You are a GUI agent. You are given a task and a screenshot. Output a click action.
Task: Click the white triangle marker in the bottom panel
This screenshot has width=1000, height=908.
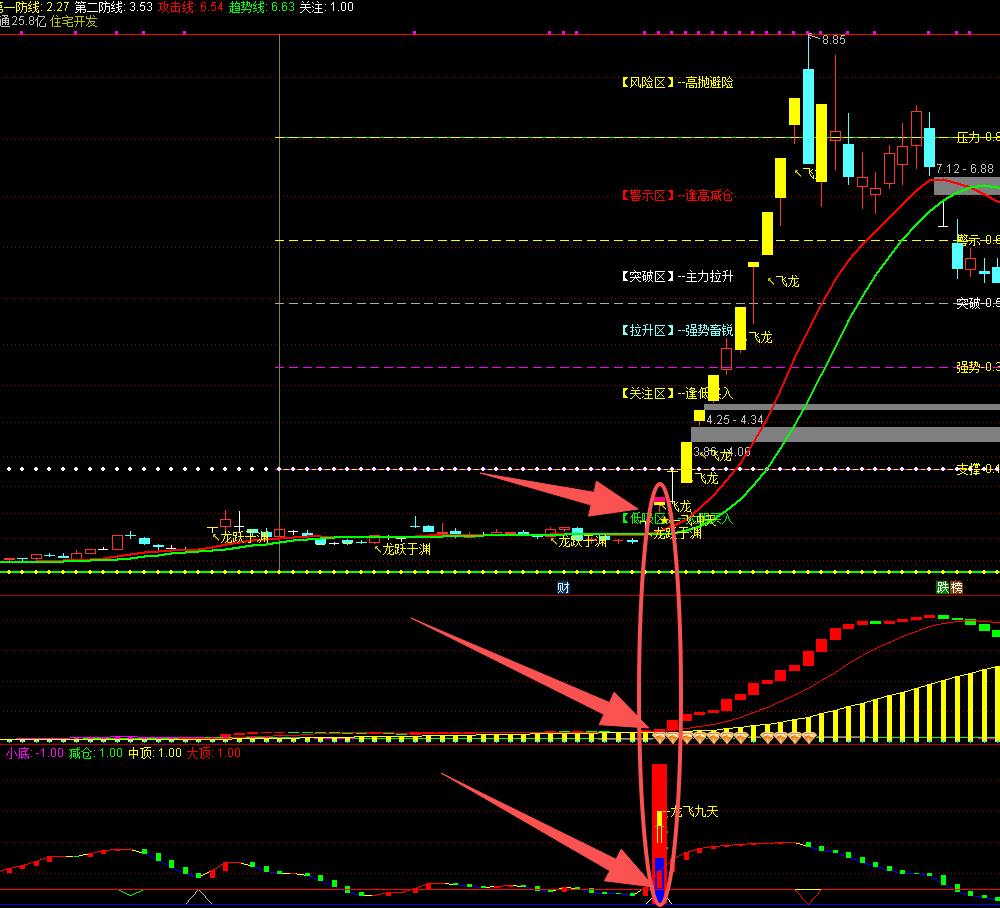(x=199, y=895)
